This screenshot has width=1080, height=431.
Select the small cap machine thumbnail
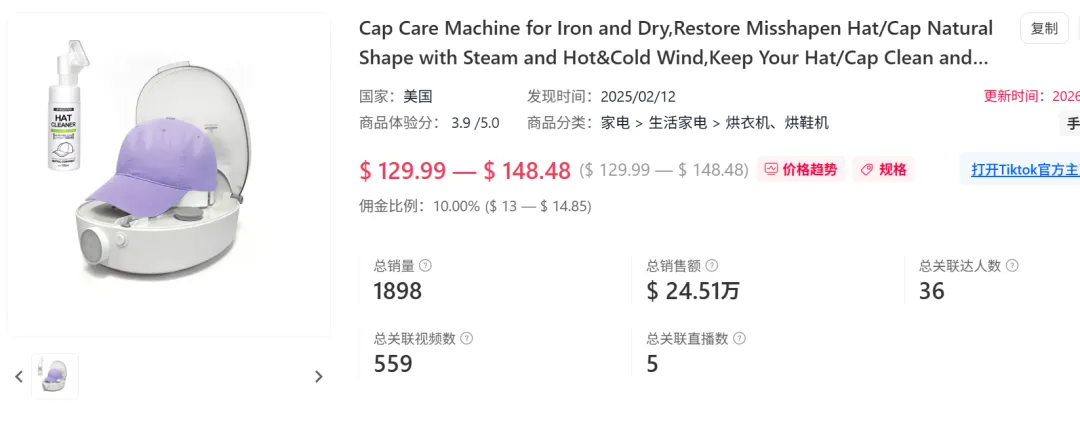click(x=55, y=376)
